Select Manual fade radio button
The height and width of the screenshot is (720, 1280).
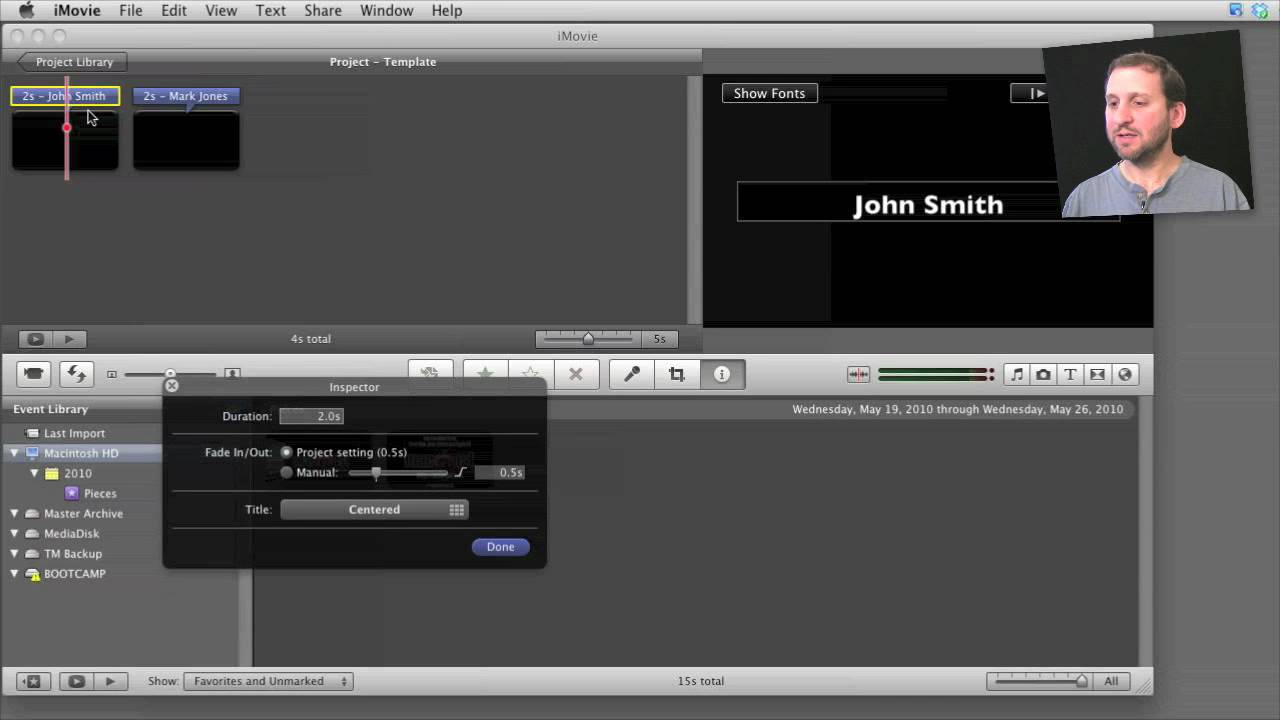(x=286, y=472)
